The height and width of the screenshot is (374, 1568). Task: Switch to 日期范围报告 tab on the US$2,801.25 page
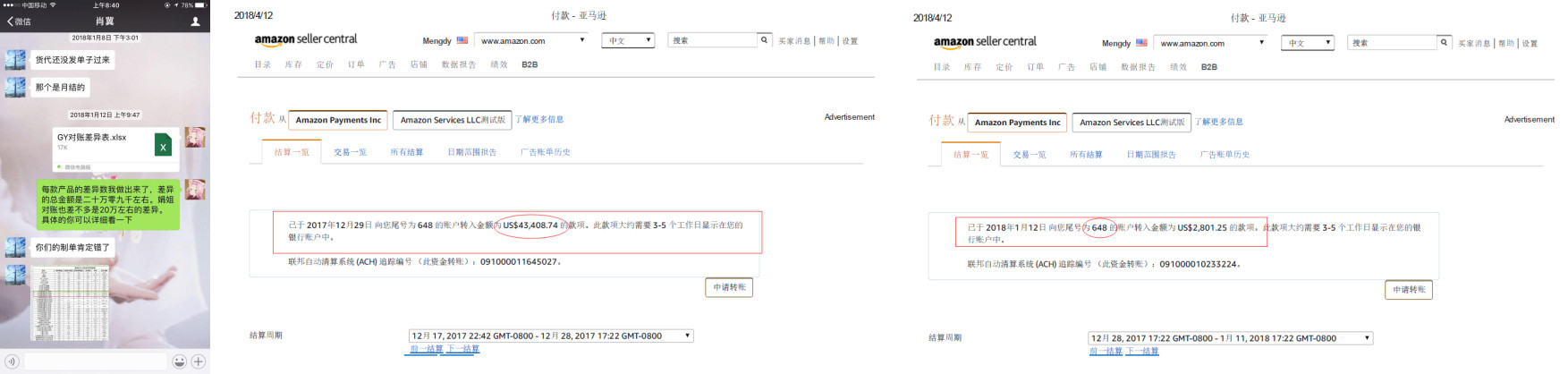(1151, 155)
